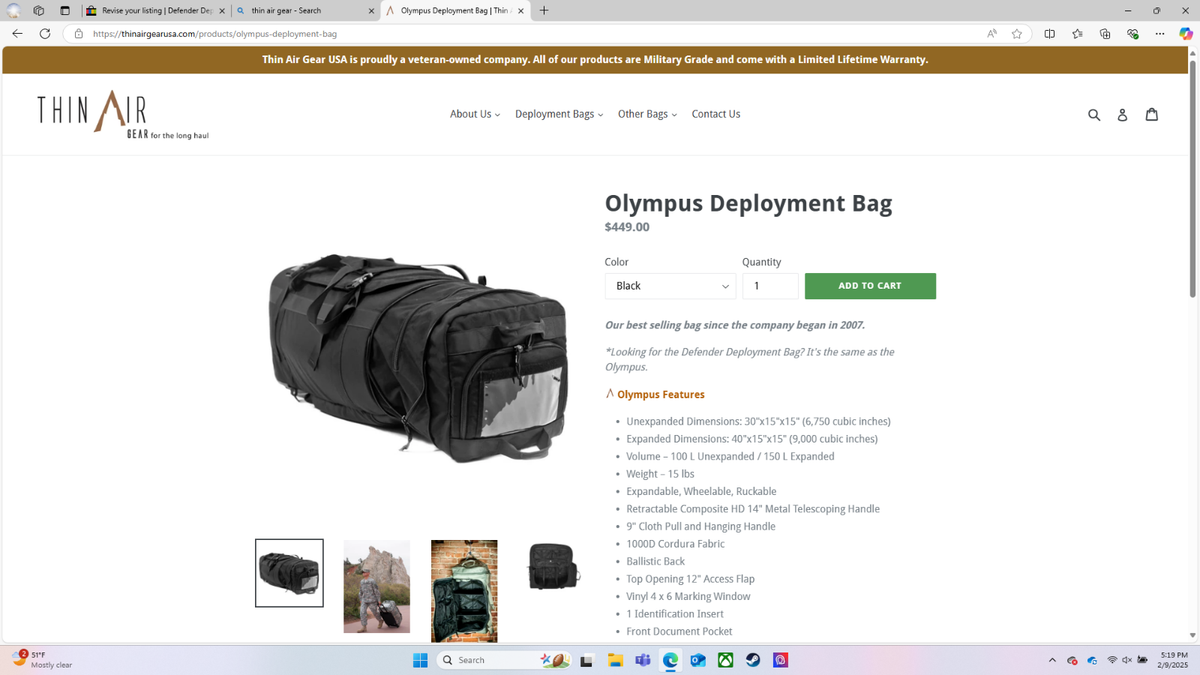1200x675 pixels.
Task: Click the Edge profile avatar icon
Action: (14, 11)
